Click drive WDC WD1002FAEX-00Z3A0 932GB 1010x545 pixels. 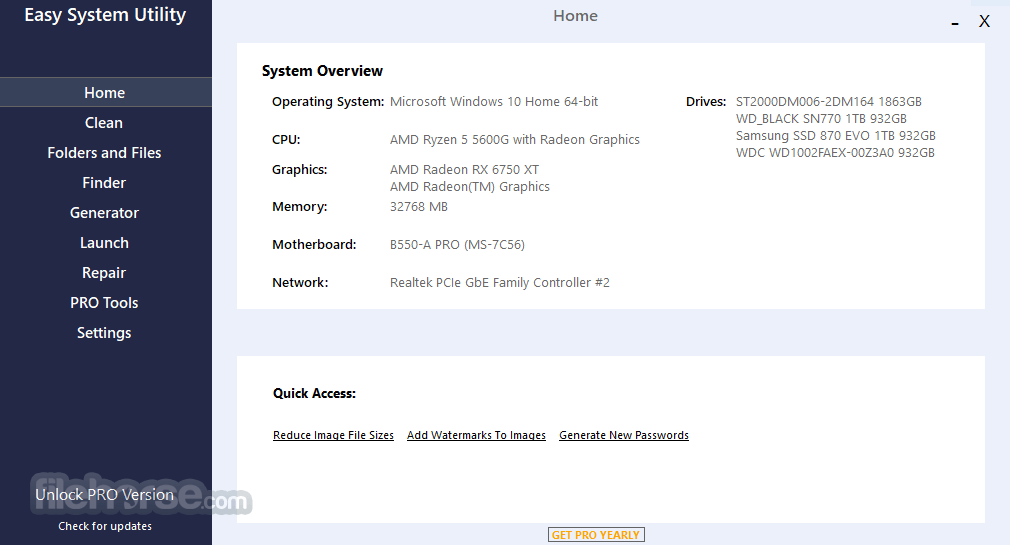pyautogui.click(x=835, y=153)
